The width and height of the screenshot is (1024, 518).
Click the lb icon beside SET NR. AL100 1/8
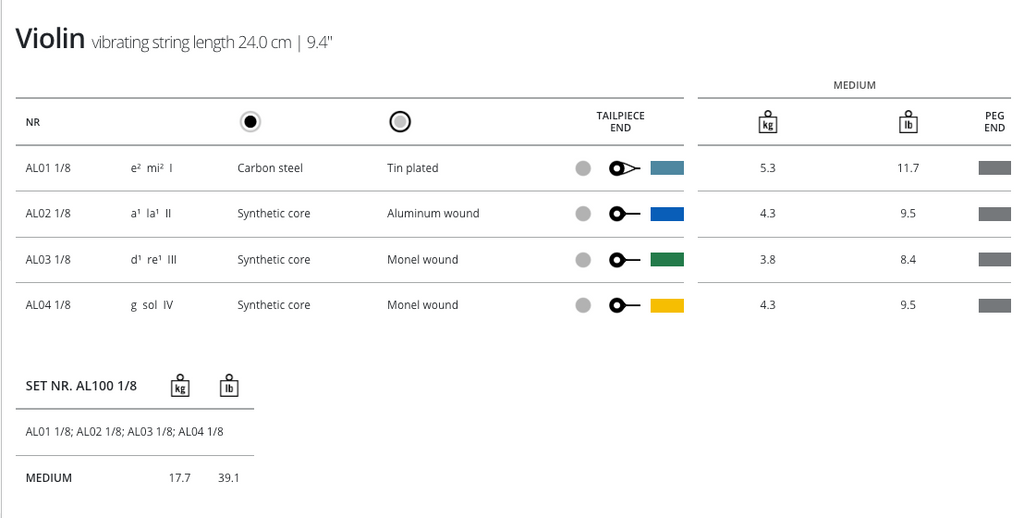[229, 385]
